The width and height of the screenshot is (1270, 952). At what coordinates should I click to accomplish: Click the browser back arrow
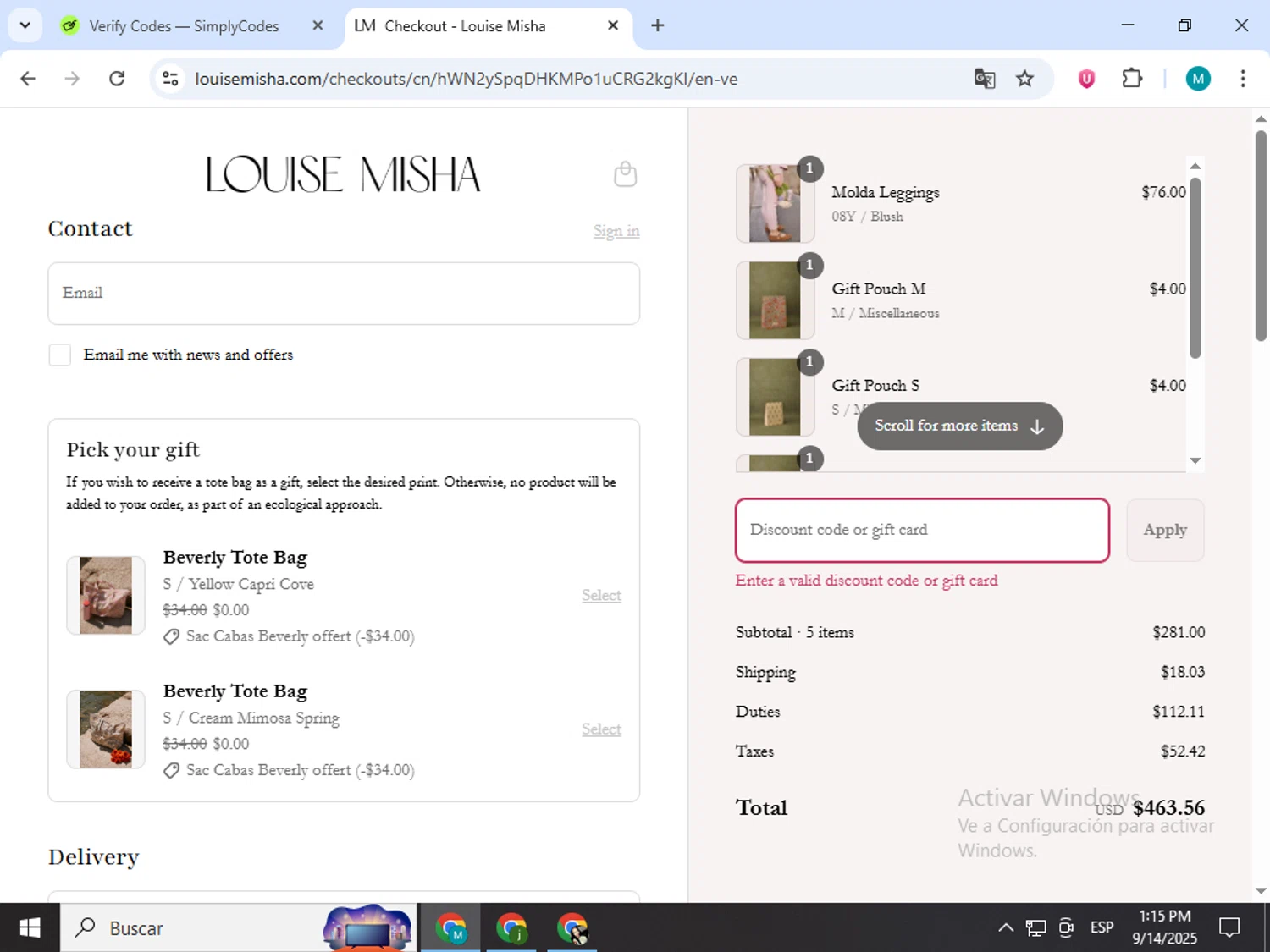(x=28, y=79)
